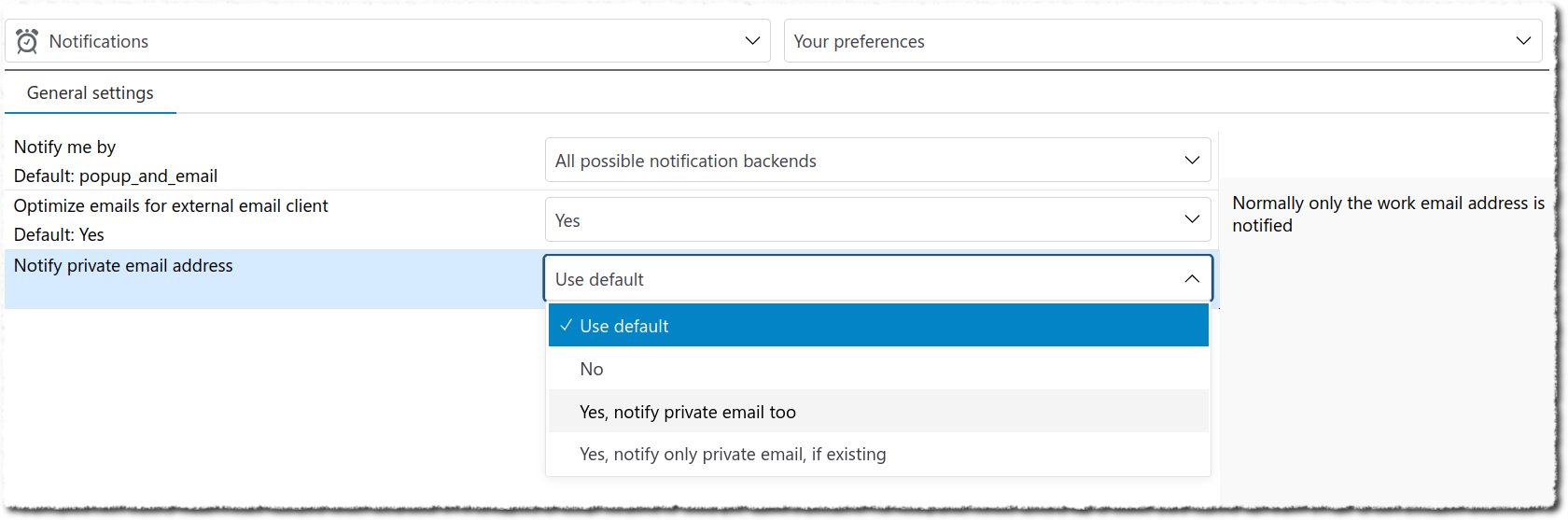Screen dimensions: 1568x520
Task: Expand the Notifications section chevron
Action: click(x=752, y=41)
